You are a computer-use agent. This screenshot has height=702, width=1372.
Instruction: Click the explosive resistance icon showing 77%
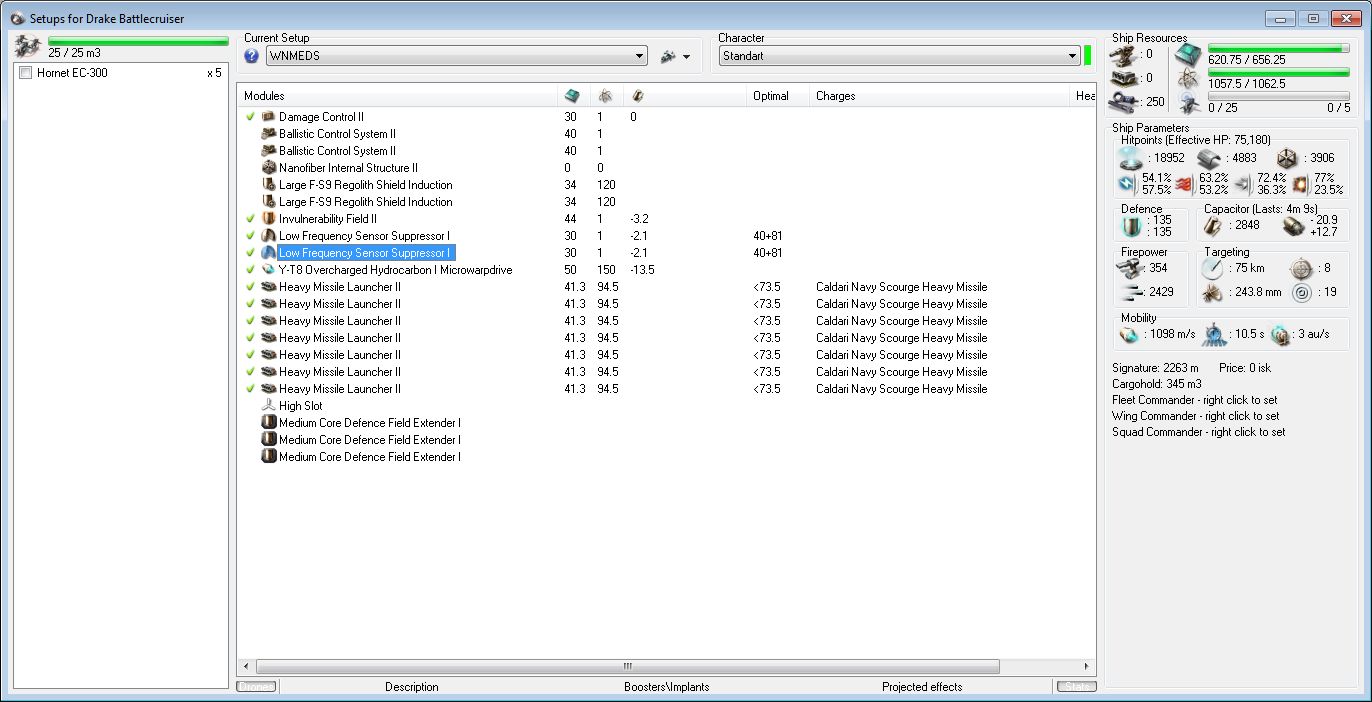tap(1302, 184)
